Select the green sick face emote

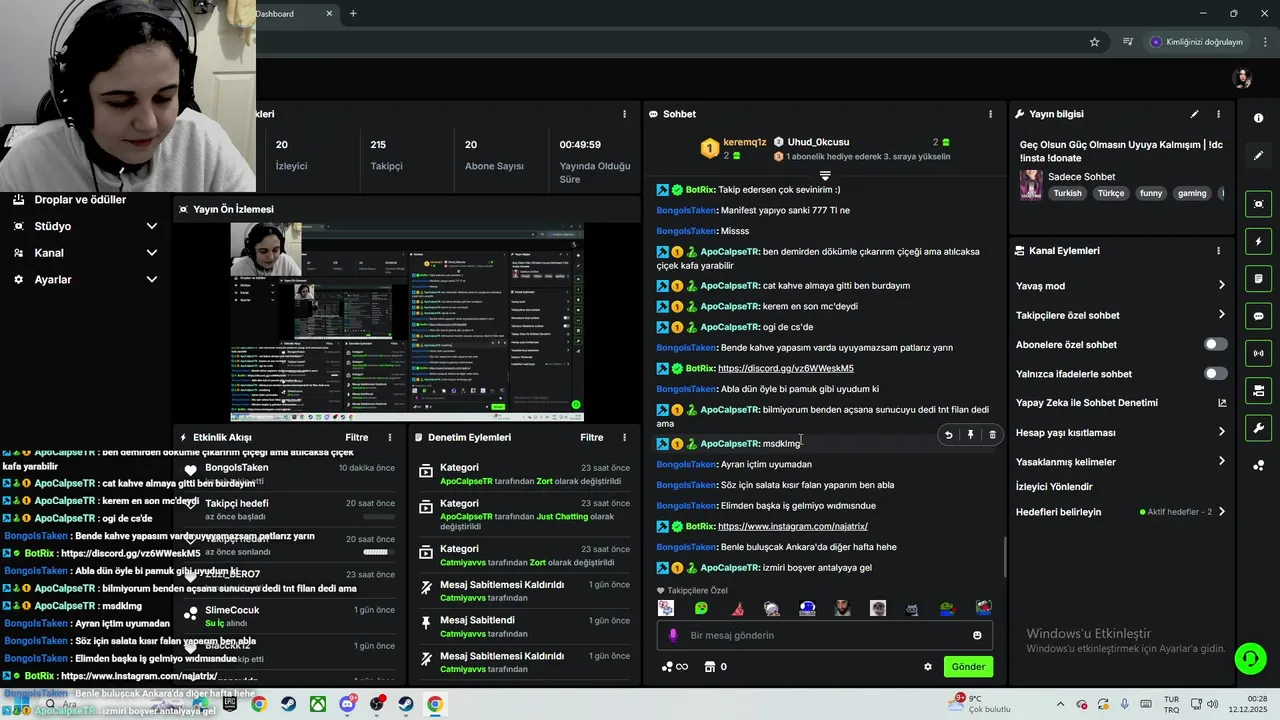pos(701,608)
